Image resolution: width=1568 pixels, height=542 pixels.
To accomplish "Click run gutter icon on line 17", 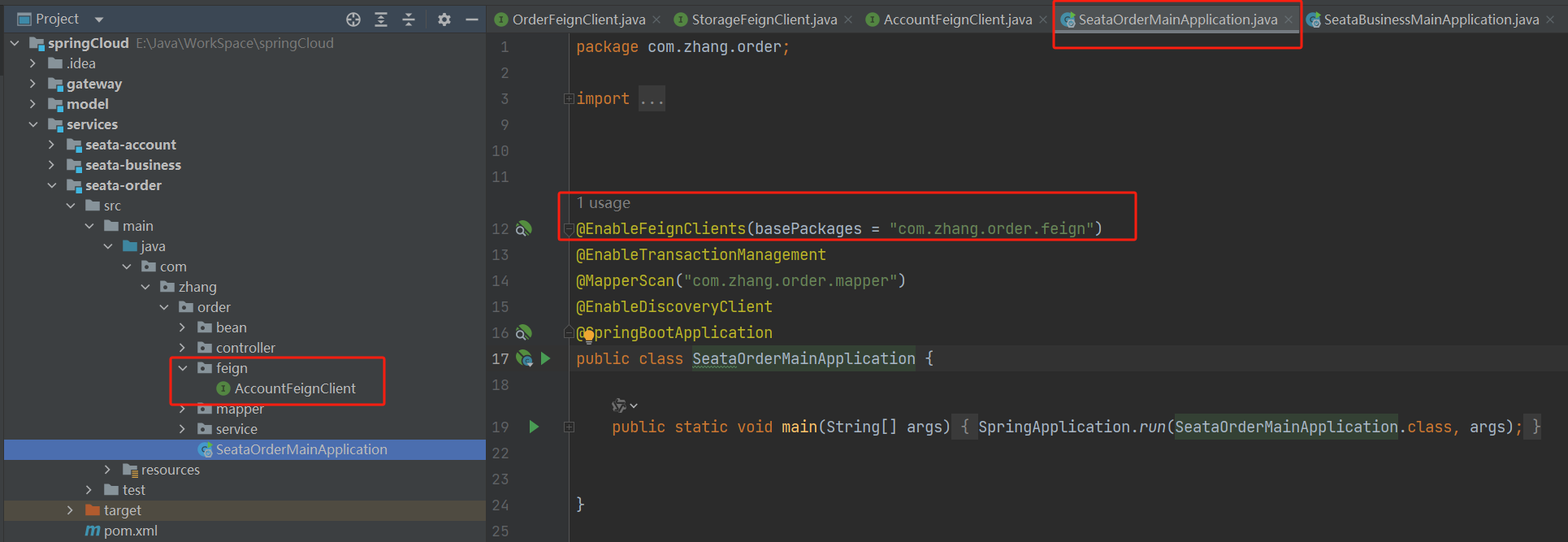I will pos(546,358).
